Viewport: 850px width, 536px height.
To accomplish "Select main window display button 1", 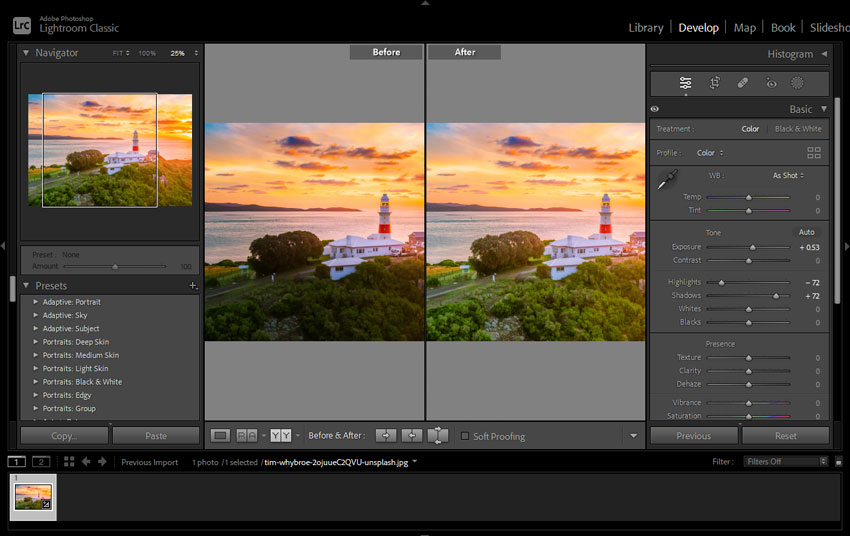I will click(16, 462).
